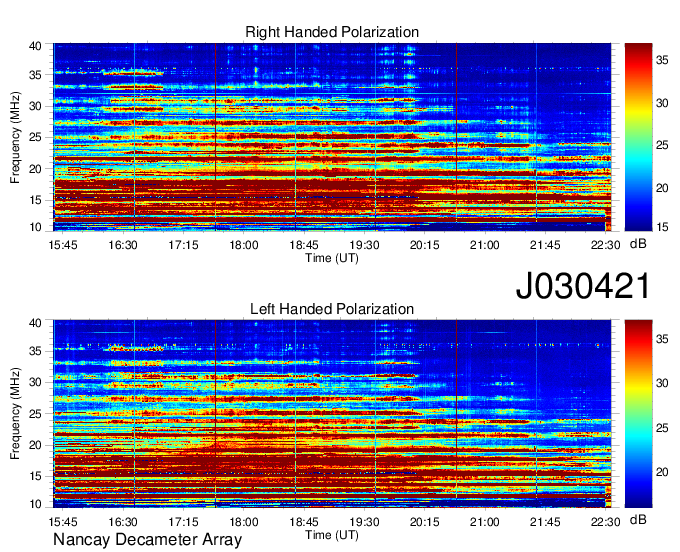This screenshot has width=680, height=552.
Task: Click the 20:15 time tick under Left Handed plot
Action: pos(425,522)
